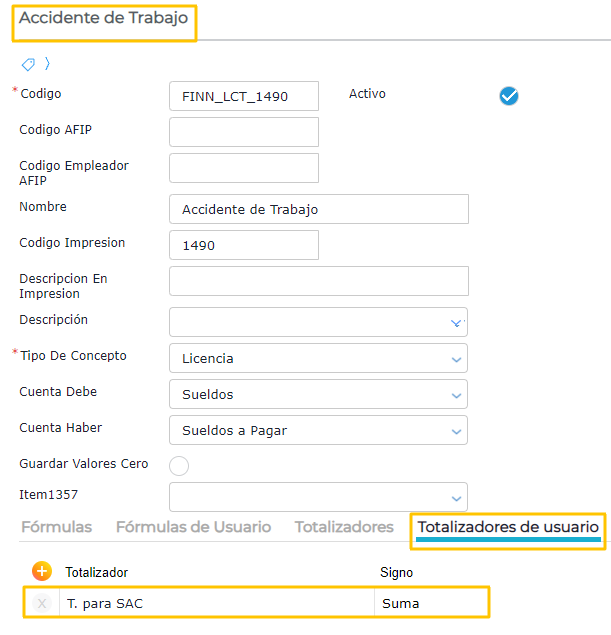The width and height of the screenshot is (611, 635).
Task: Expand the Cuenta Haber dropdown
Action: click(x=456, y=431)
